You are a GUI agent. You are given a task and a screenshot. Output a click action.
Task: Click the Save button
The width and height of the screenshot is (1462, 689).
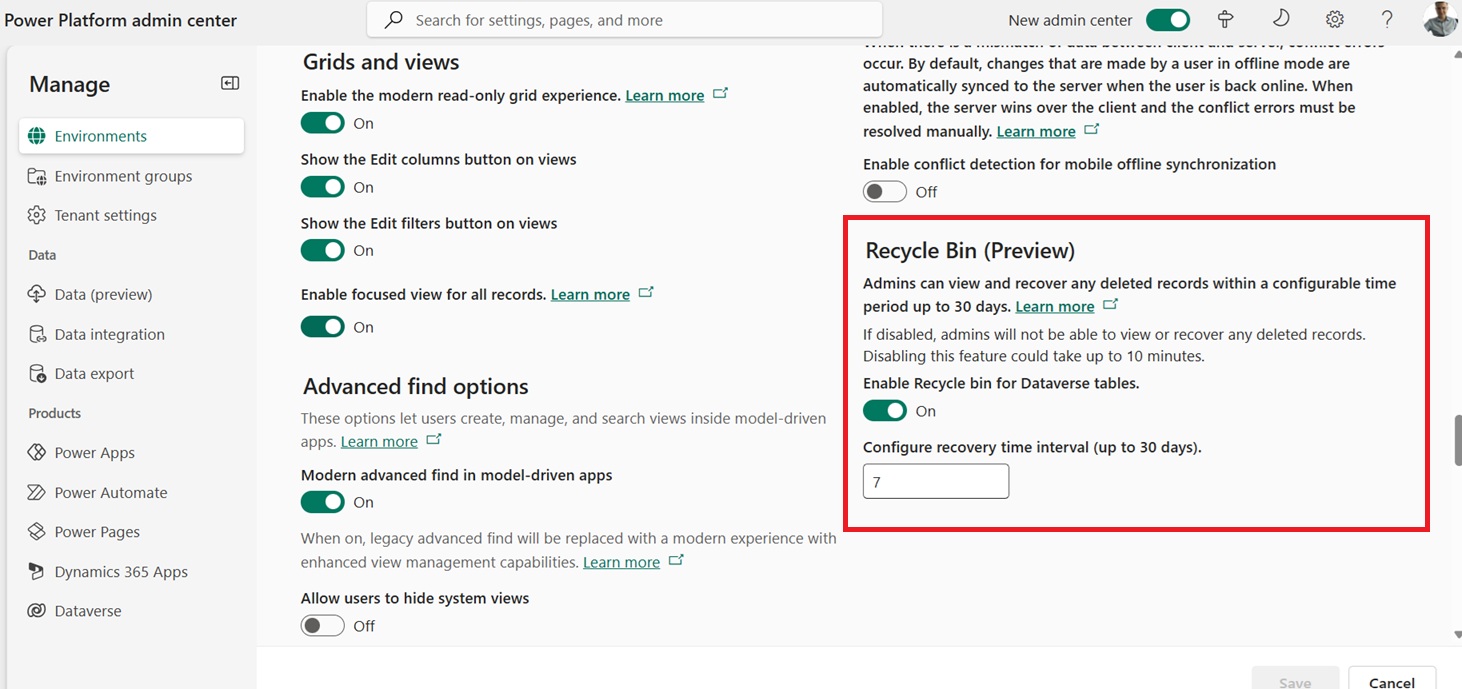click(x=1295, y=680)
